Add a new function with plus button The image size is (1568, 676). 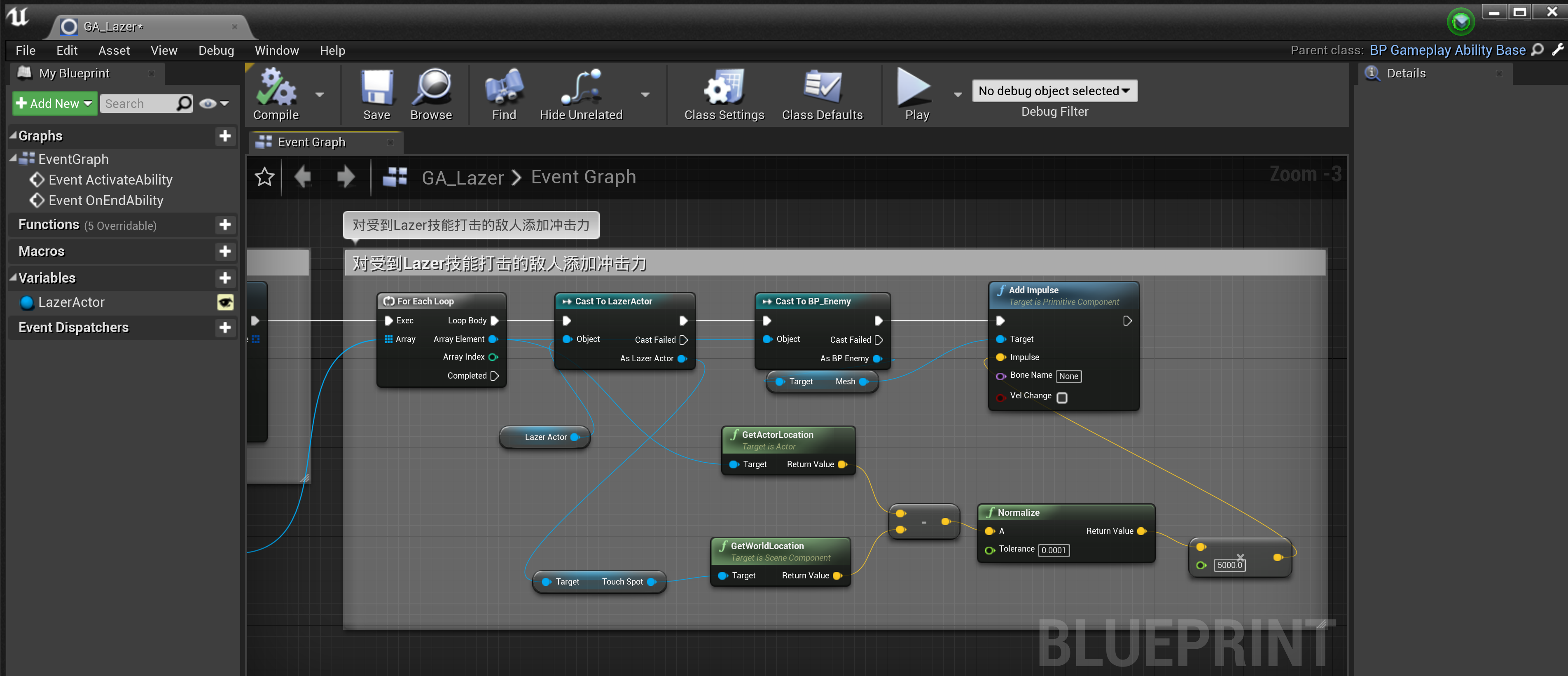(225, 225)
